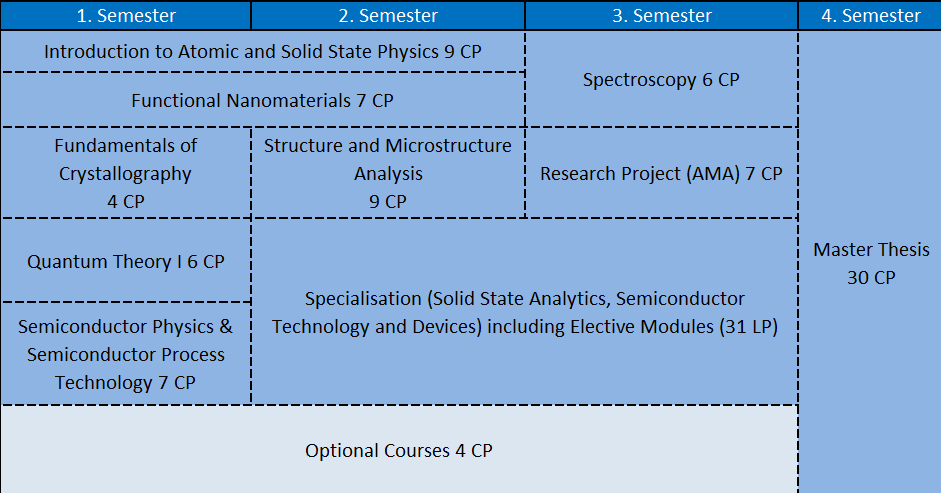Open the Research Project (AMA) 7 CP cell

(x=661, y=173)
